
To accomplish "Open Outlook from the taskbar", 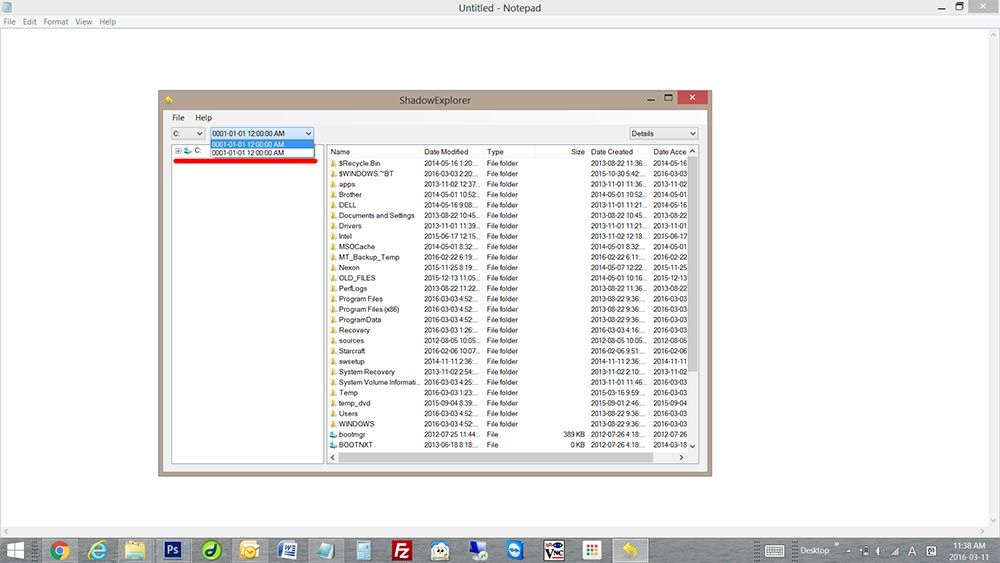I will click(249, 550).
